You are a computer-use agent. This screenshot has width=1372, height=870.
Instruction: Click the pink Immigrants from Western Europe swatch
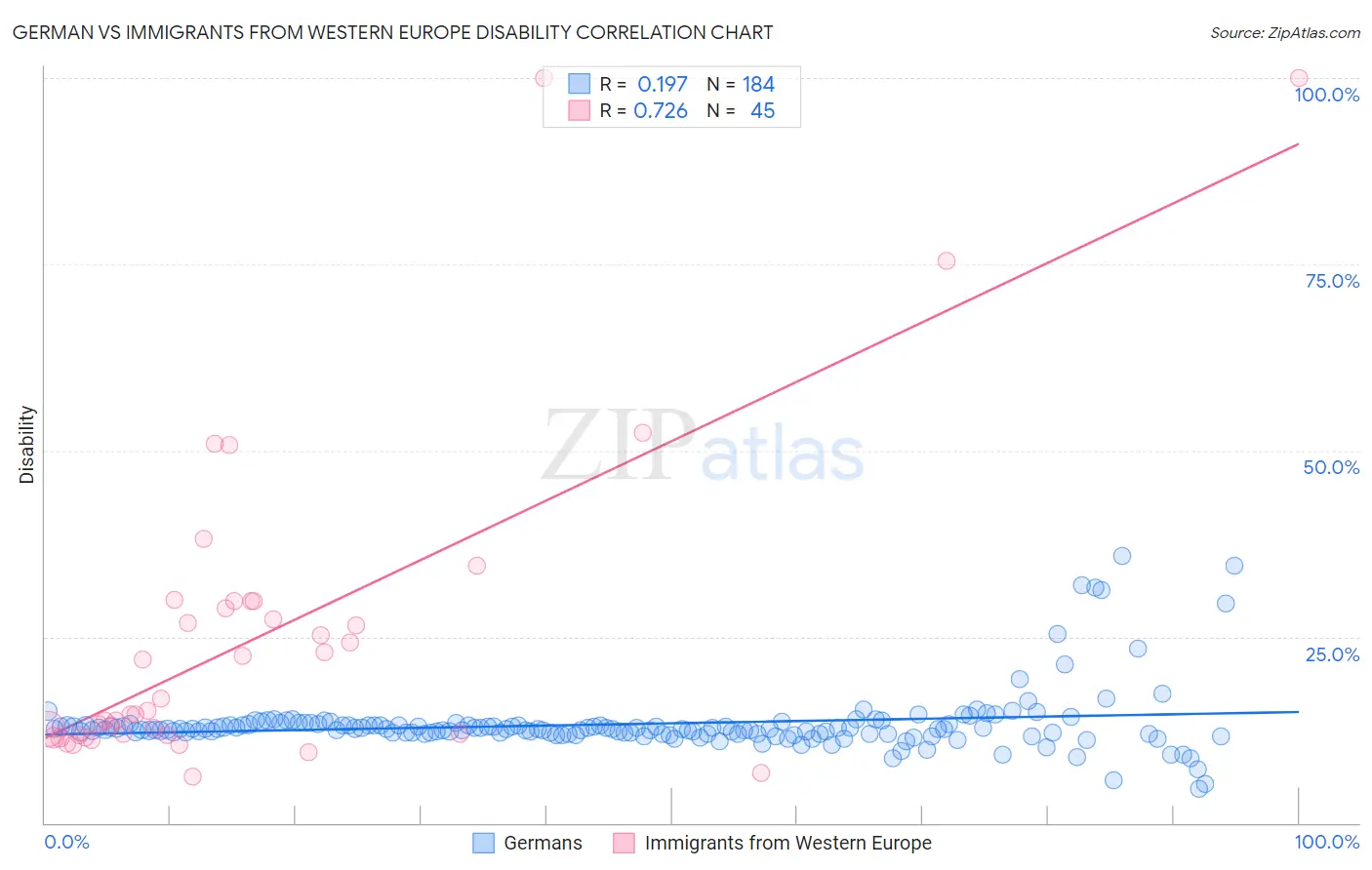click(624, 843)
